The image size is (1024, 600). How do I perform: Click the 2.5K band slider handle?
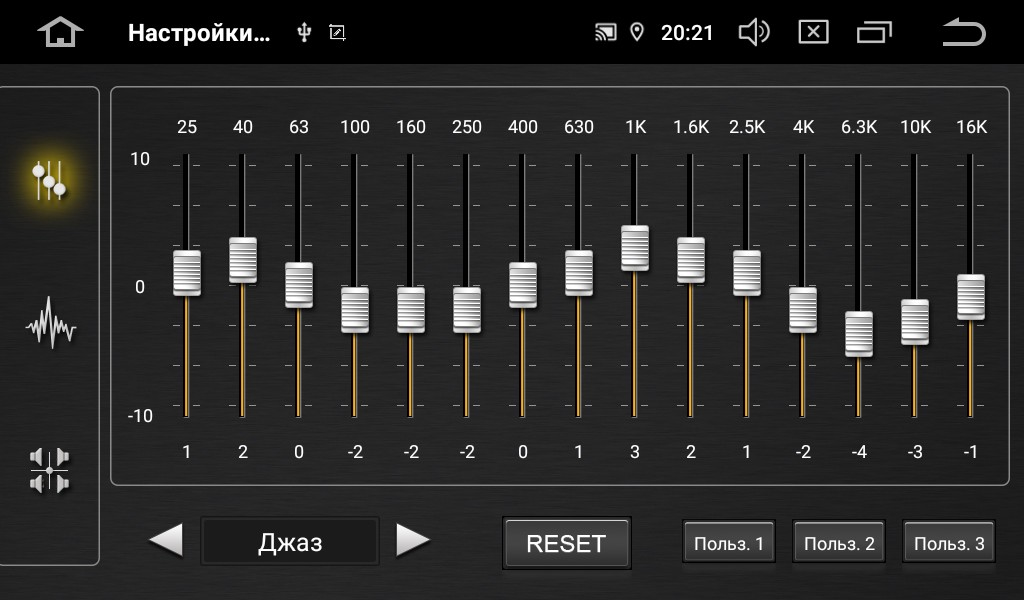(x=746, y=273)
